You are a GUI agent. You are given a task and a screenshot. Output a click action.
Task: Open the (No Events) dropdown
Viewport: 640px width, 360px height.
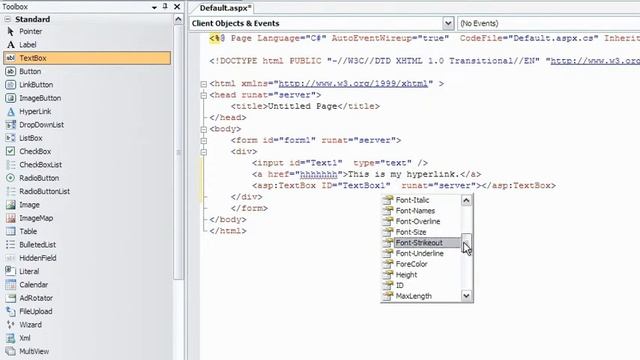[549, 23]
